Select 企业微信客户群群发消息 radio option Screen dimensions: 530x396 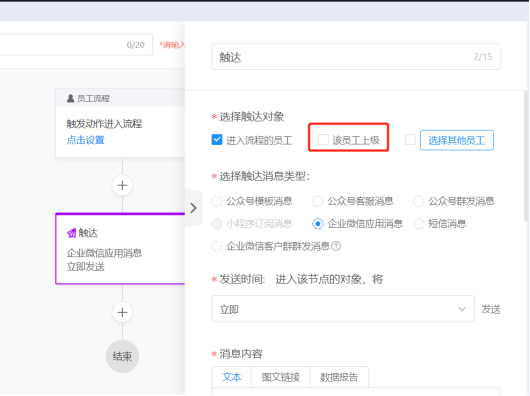[217, 246]
